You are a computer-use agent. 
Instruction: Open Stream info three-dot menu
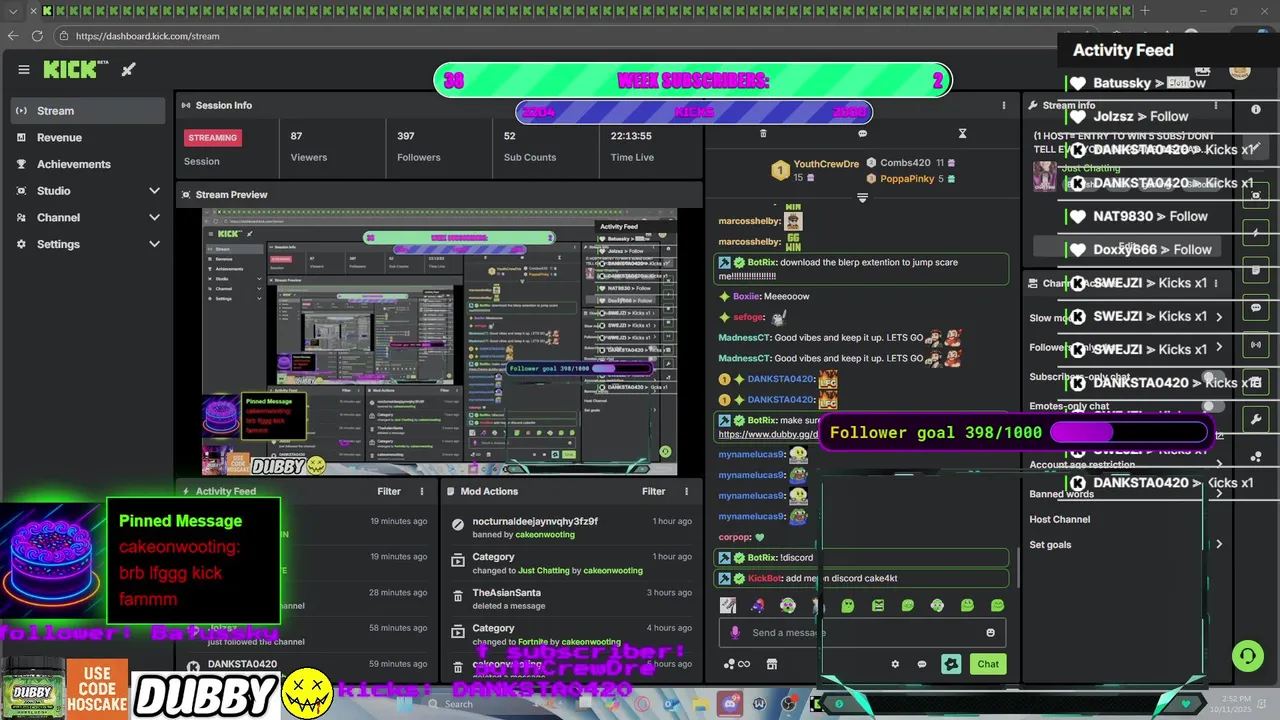tap(1216, 105)
